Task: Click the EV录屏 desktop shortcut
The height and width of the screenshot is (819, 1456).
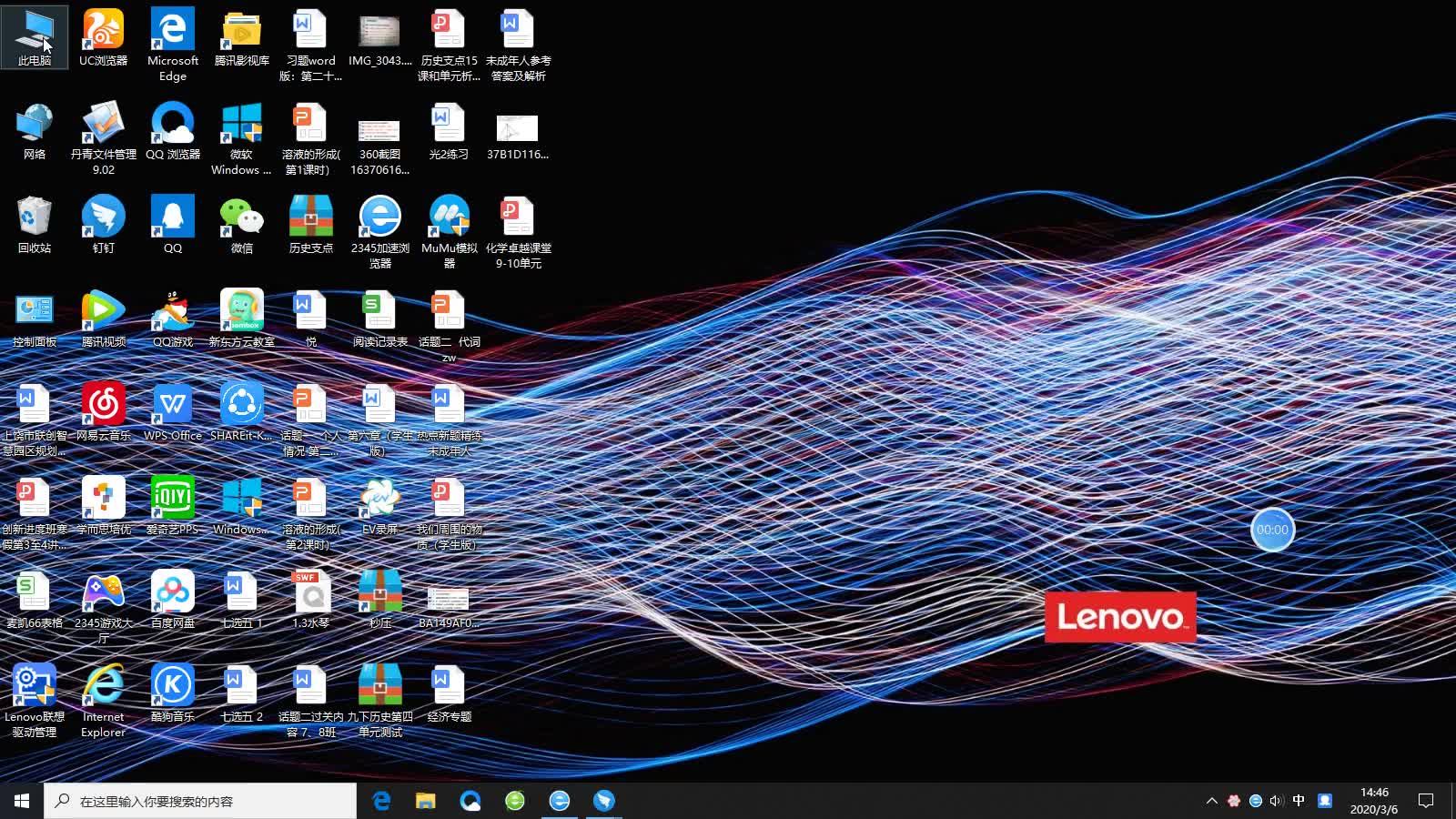Action: click(x=380, y=506)
